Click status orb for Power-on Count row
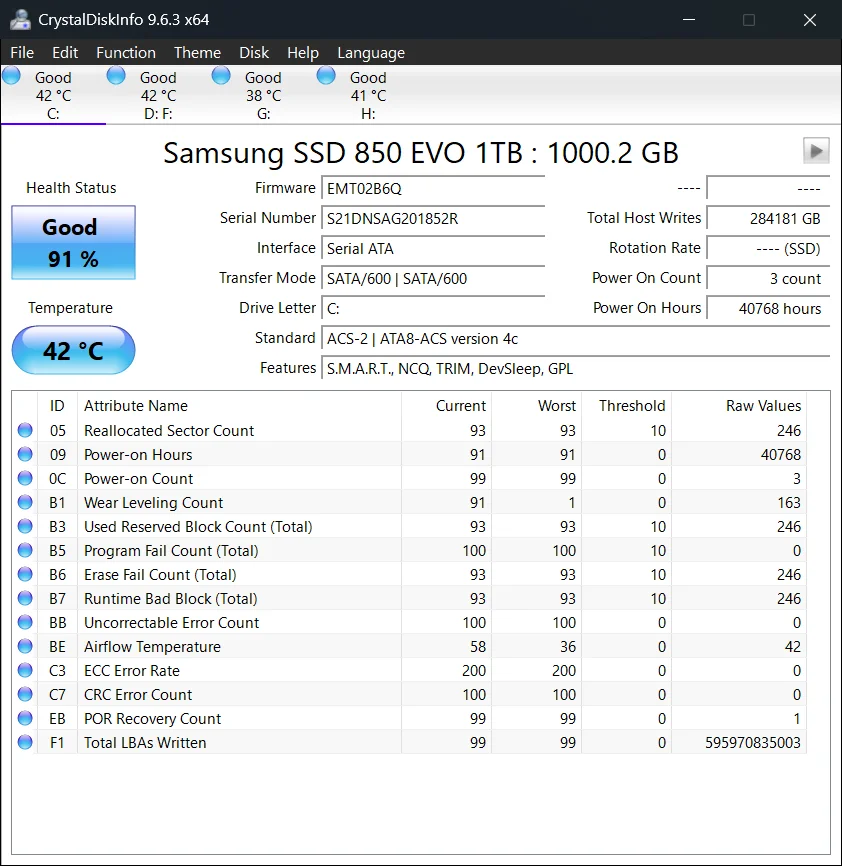The width and height of the screenshot is (842, 866). coord(25,478)
